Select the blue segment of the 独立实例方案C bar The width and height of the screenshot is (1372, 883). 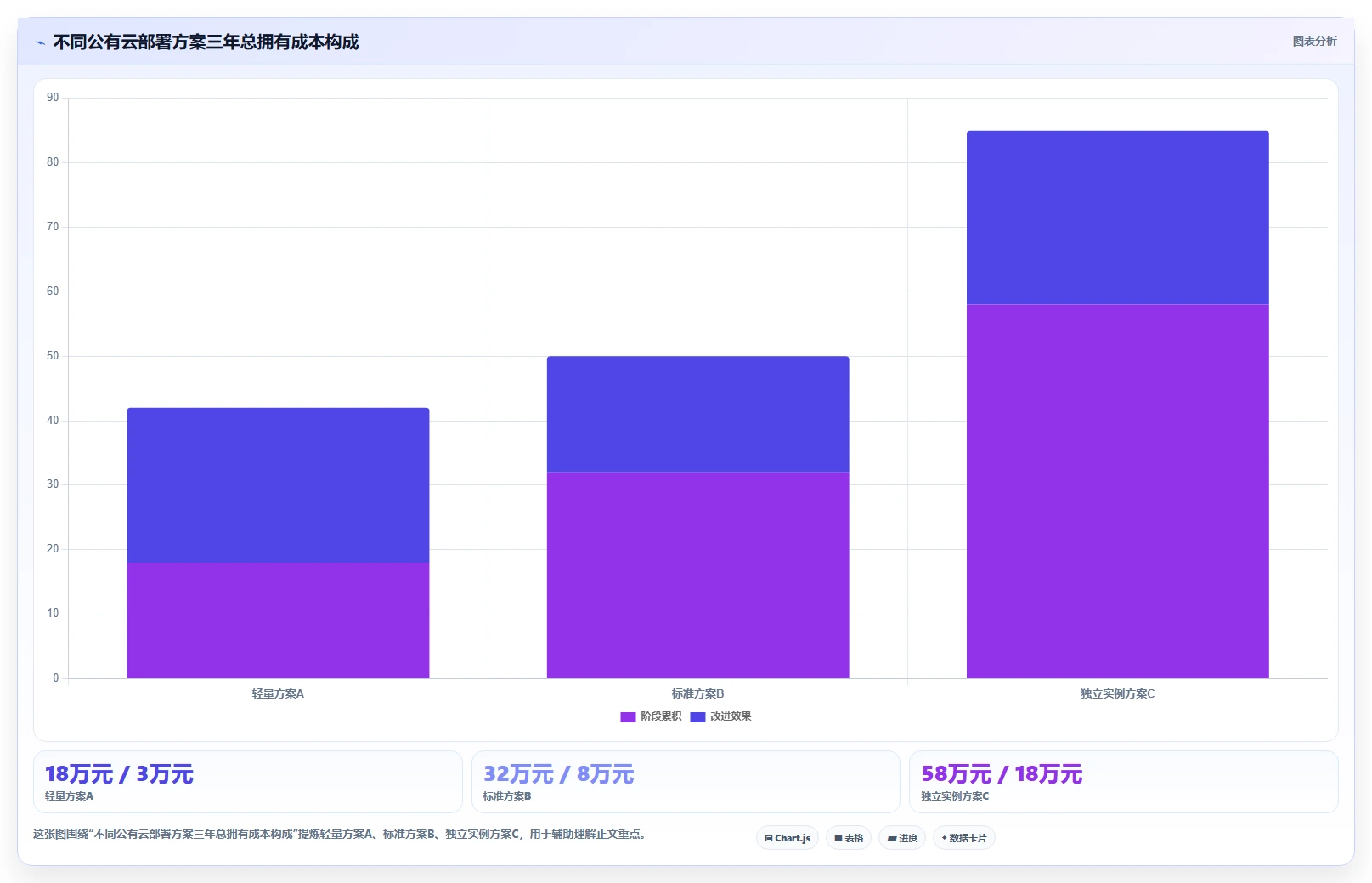click(x=1117, y=218)
